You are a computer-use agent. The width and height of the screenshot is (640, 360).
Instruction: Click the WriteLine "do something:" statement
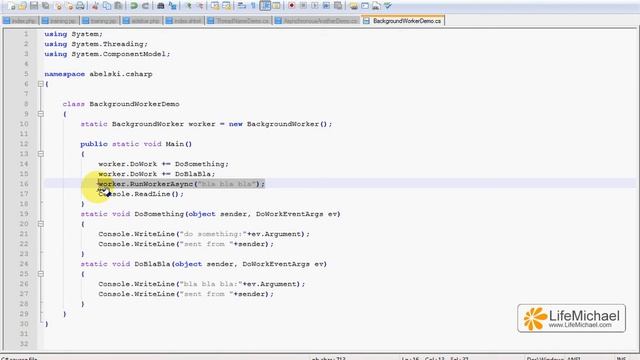tap(204, 234)
